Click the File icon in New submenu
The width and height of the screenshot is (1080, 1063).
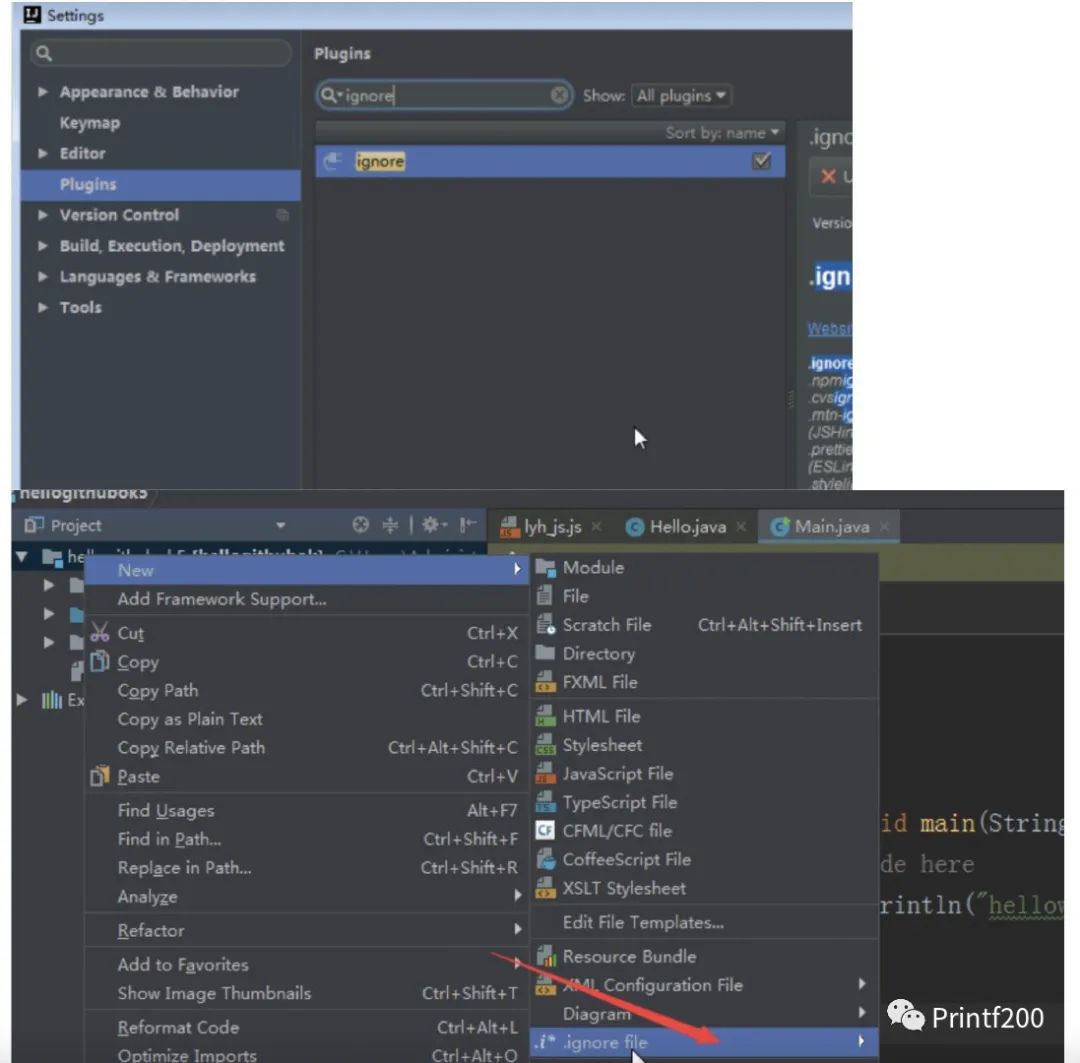[x=545, y=596]
